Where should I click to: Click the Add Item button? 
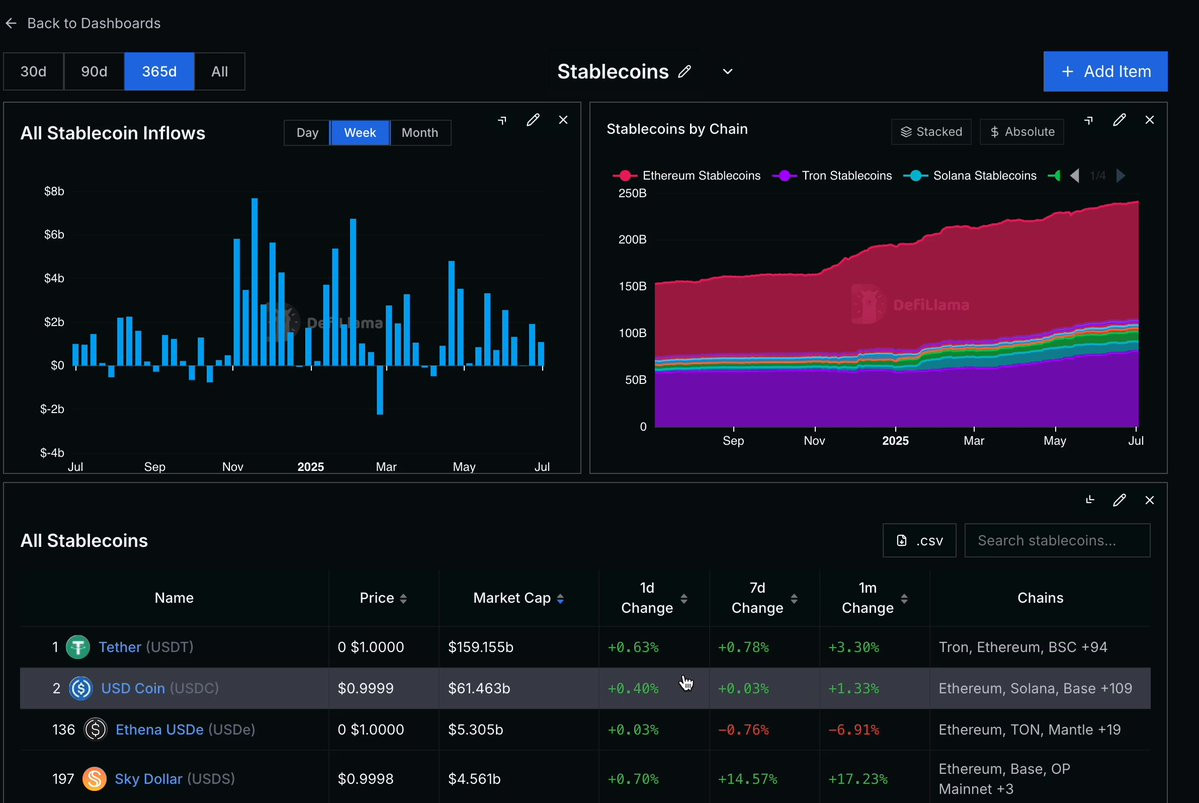click(1105, 71)
